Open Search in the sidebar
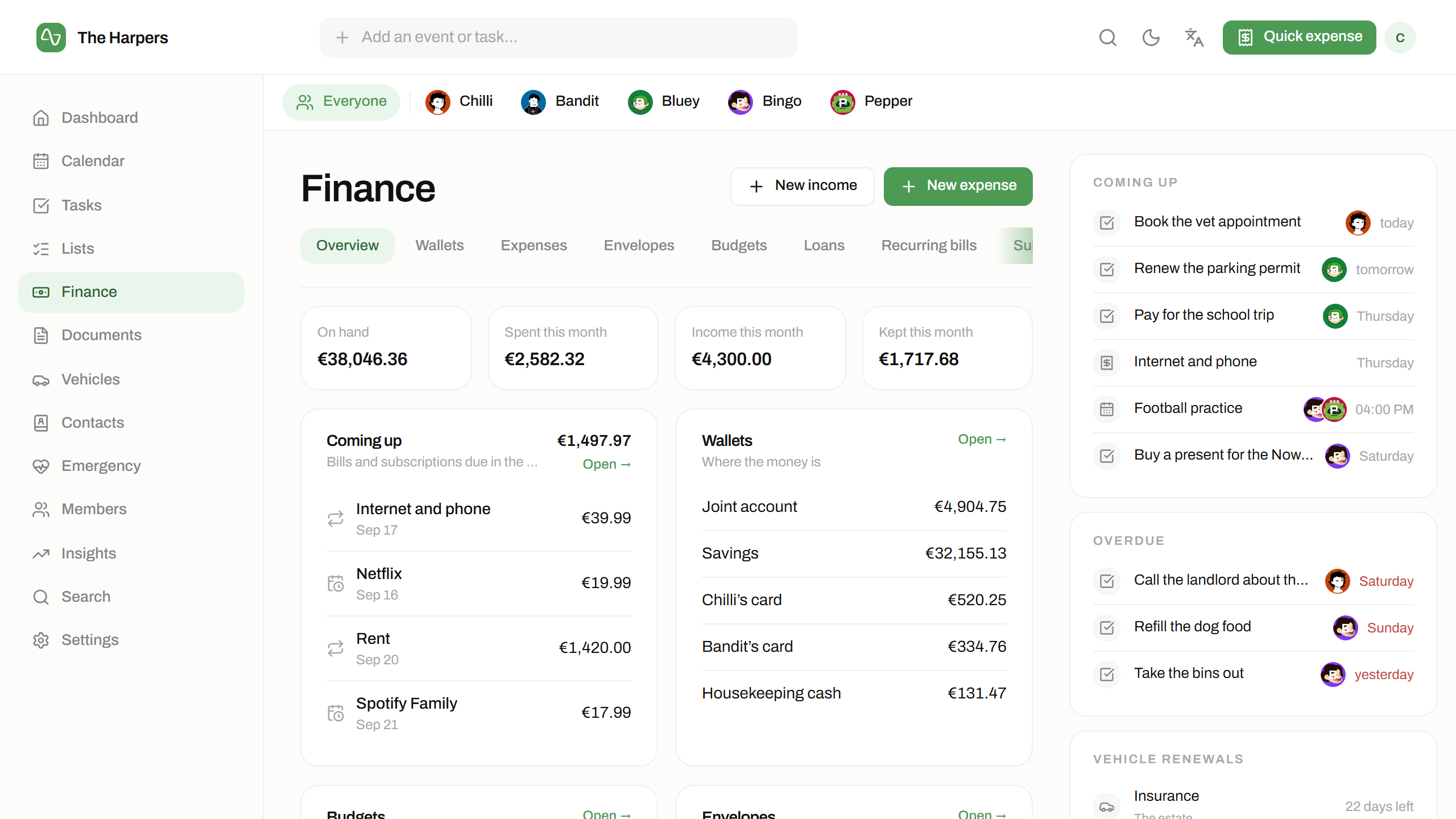The width and height of the screenshot is (1456, 819). pyautogui.click(x=131, y=597)
